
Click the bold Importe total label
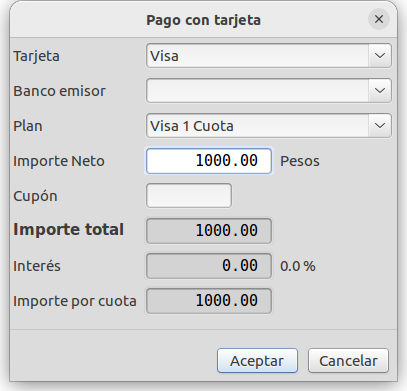click(68, 230)
